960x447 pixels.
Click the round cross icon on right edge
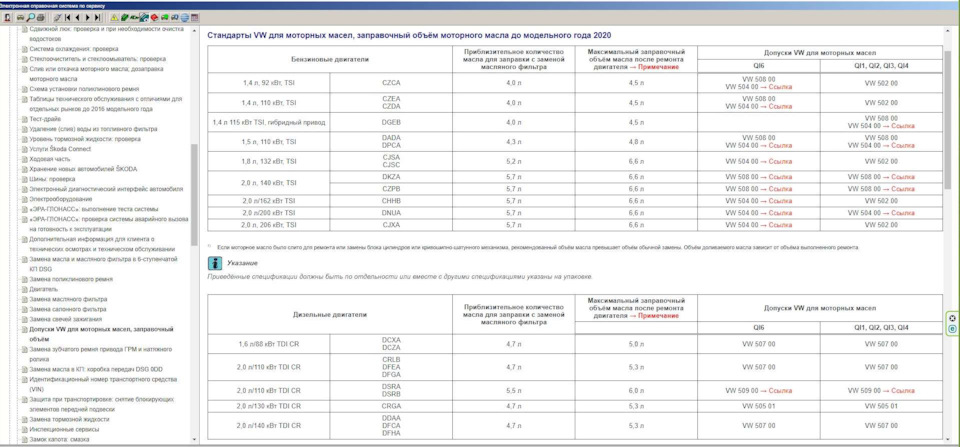953,318
